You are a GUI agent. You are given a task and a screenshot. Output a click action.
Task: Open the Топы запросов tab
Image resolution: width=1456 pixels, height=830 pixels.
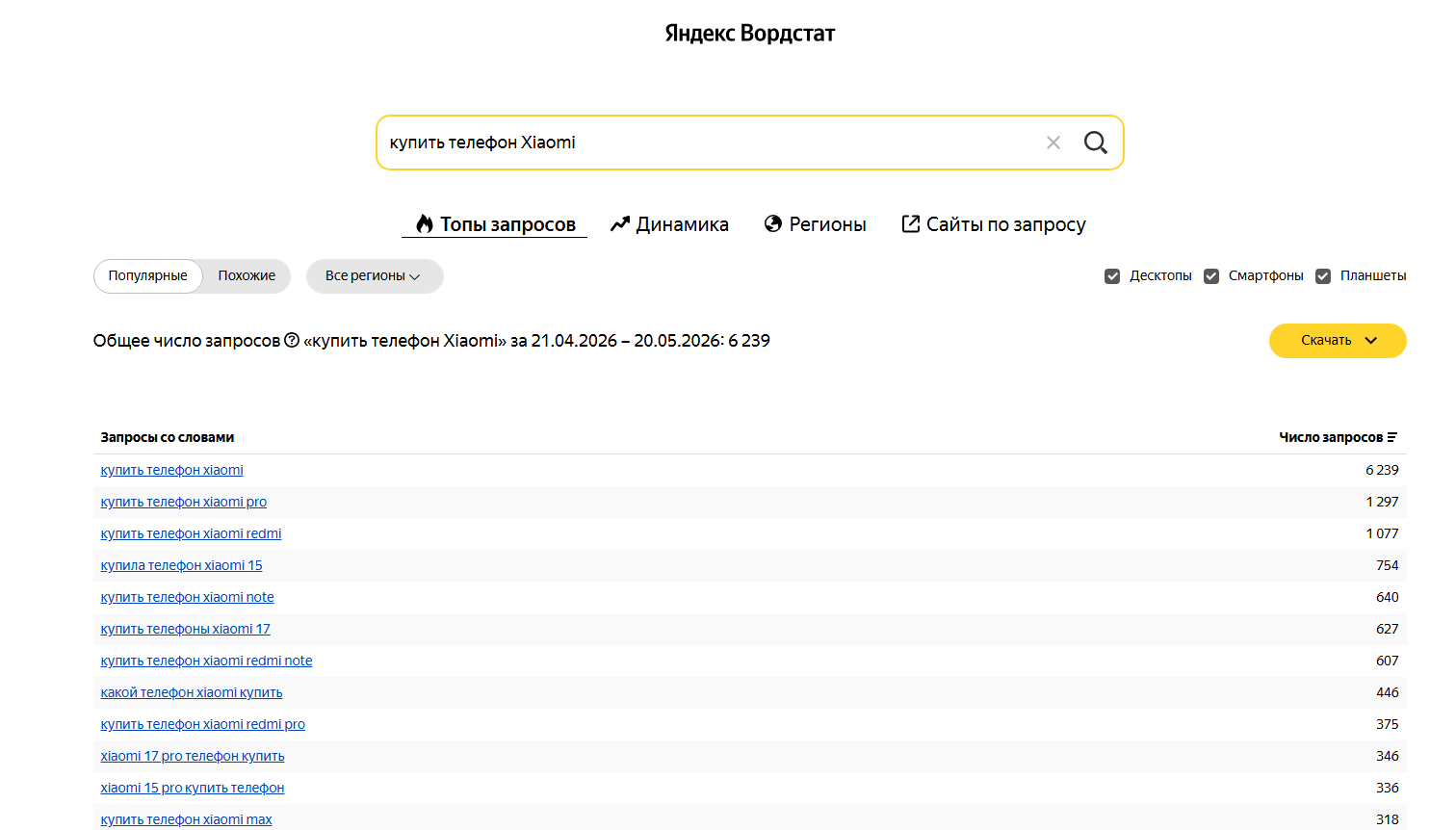(495, 224)
